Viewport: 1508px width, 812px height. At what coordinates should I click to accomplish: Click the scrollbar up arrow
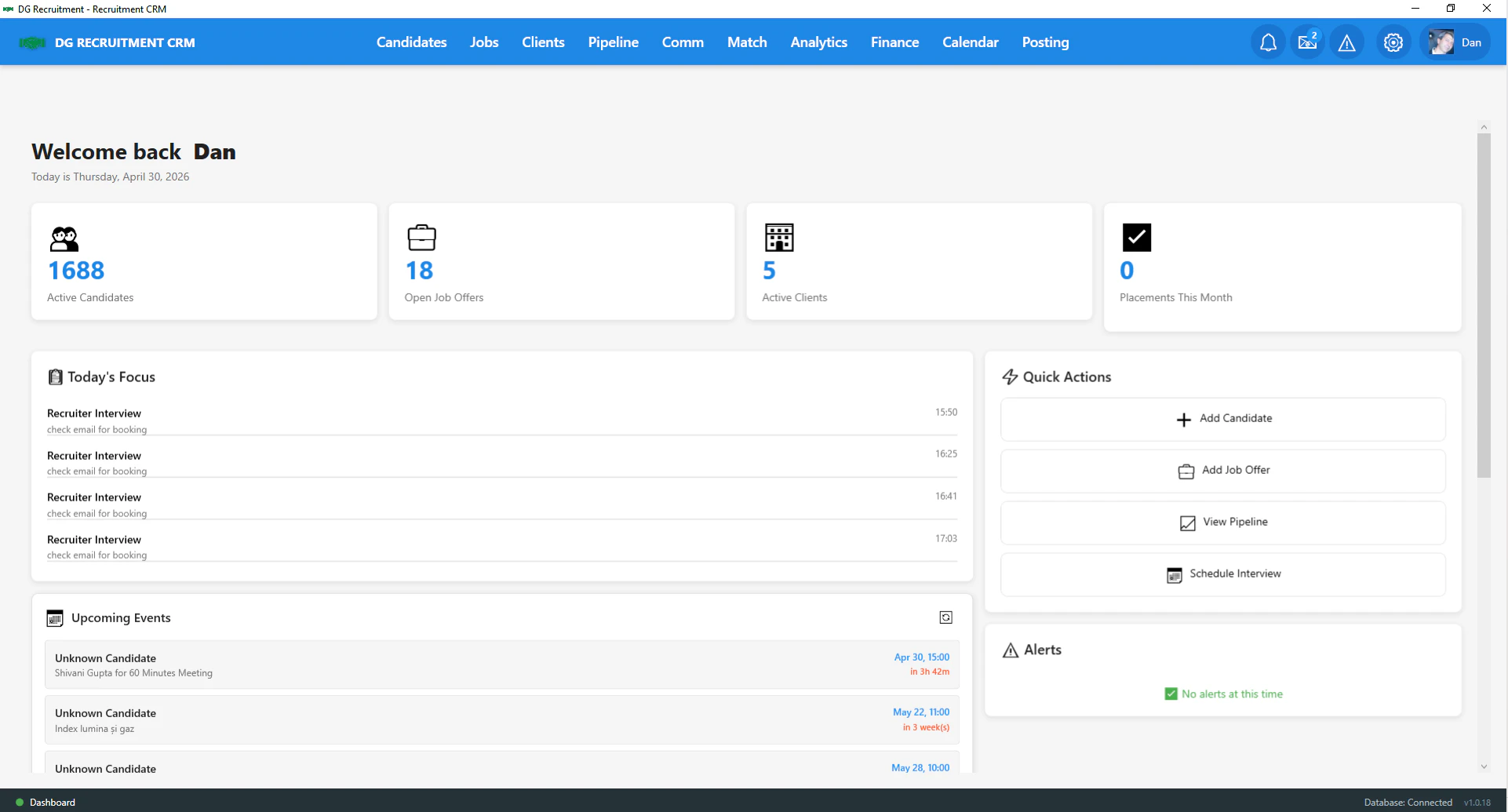pyautogui.click(x=1483, y=127)
